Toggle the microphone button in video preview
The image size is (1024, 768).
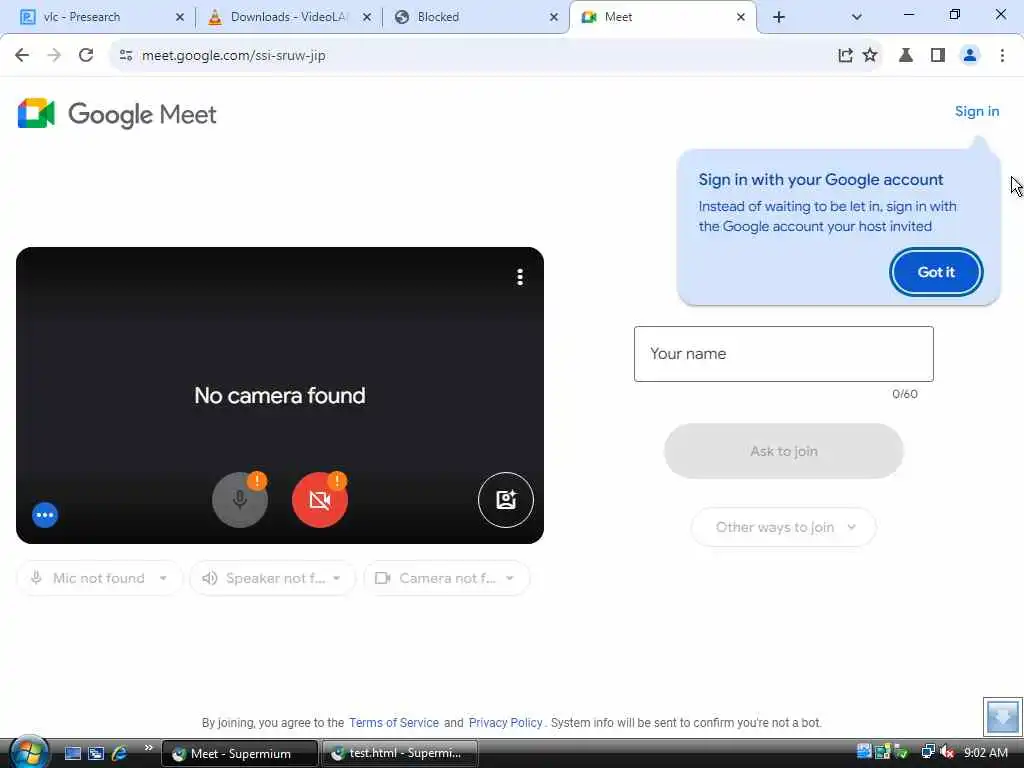[240, 500]
